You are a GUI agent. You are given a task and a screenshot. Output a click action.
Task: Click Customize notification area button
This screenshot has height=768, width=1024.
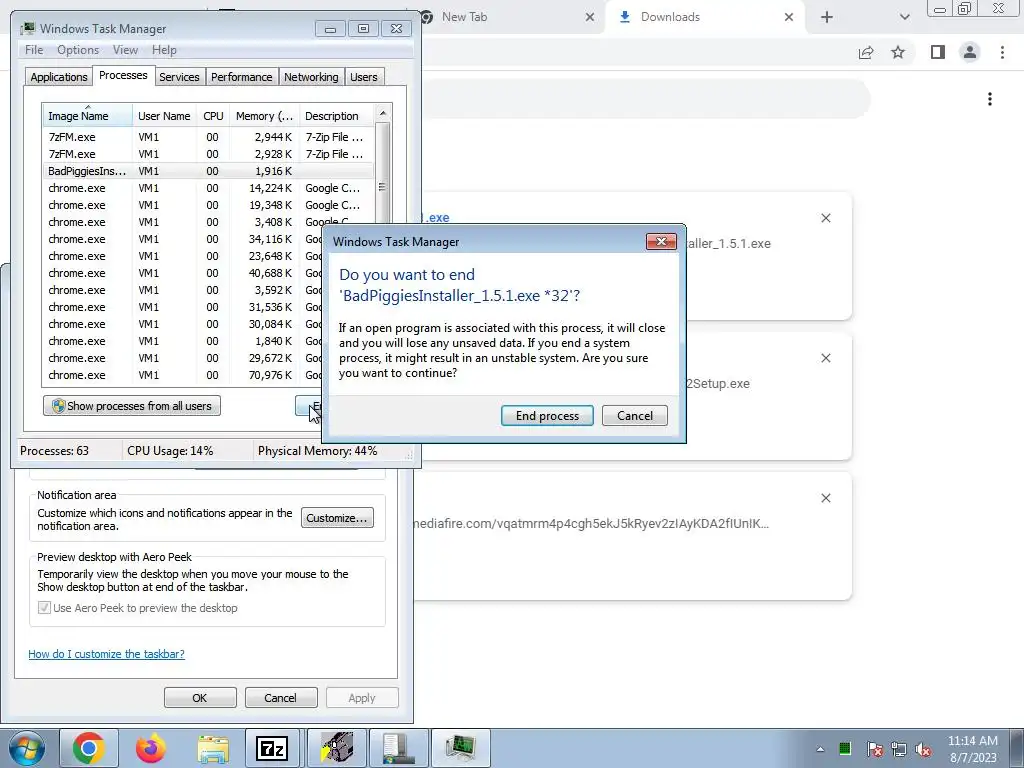(337, 518)
